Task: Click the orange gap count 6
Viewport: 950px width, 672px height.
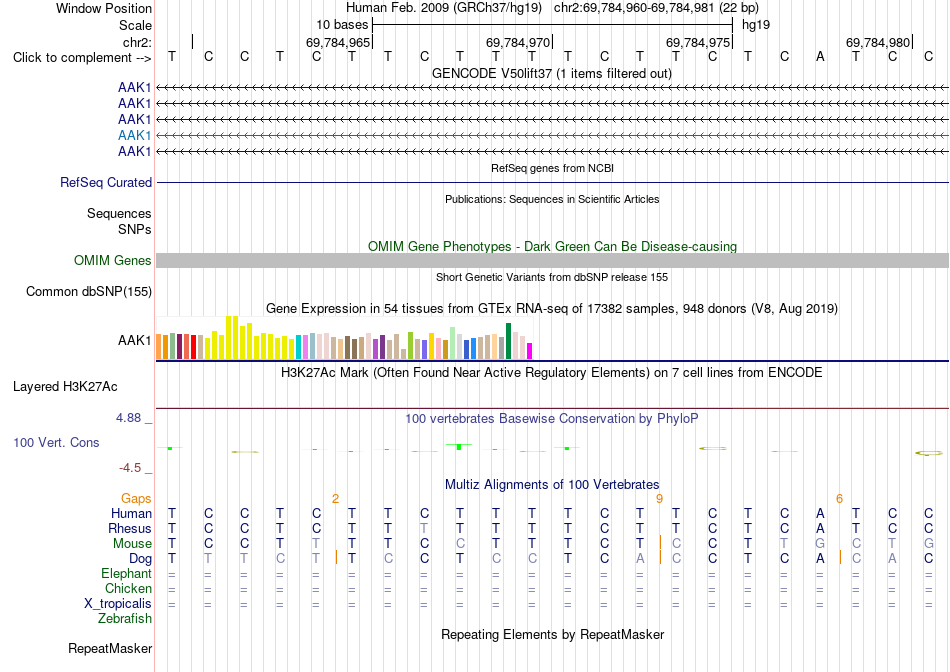Action: [x=839, y=499]
